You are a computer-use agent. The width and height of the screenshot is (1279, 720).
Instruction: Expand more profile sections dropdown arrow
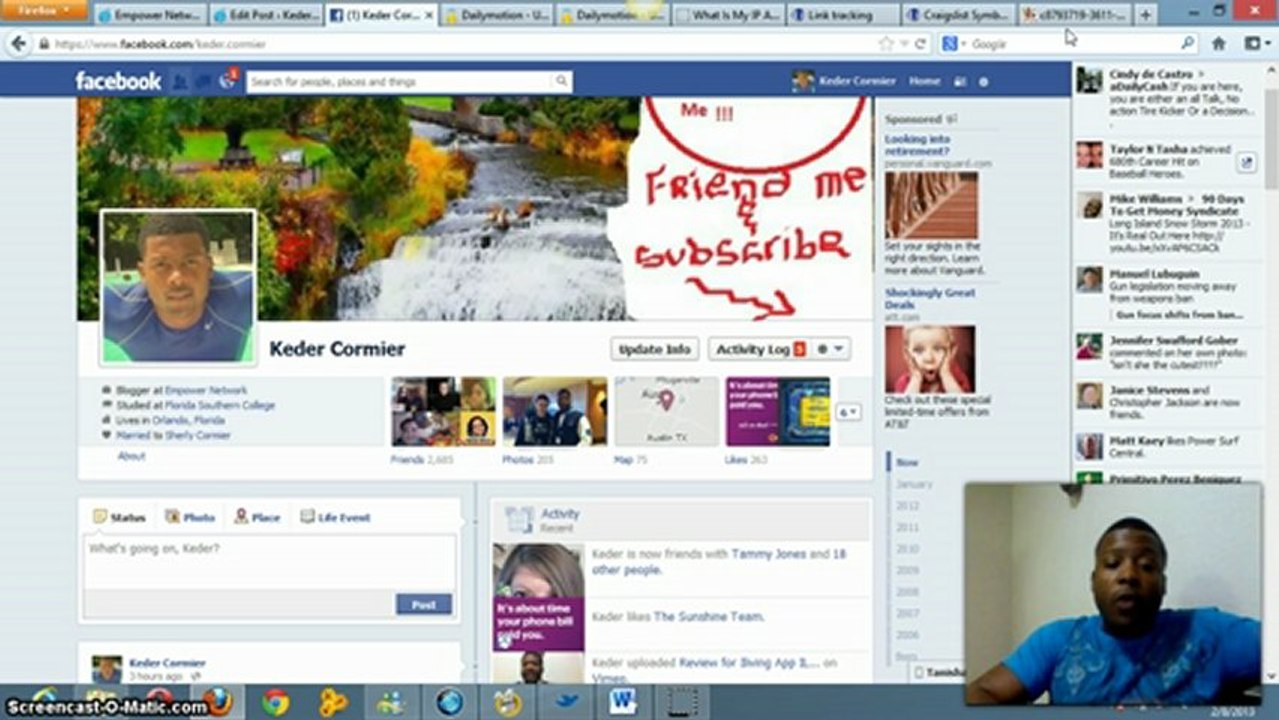coord(848,412)
